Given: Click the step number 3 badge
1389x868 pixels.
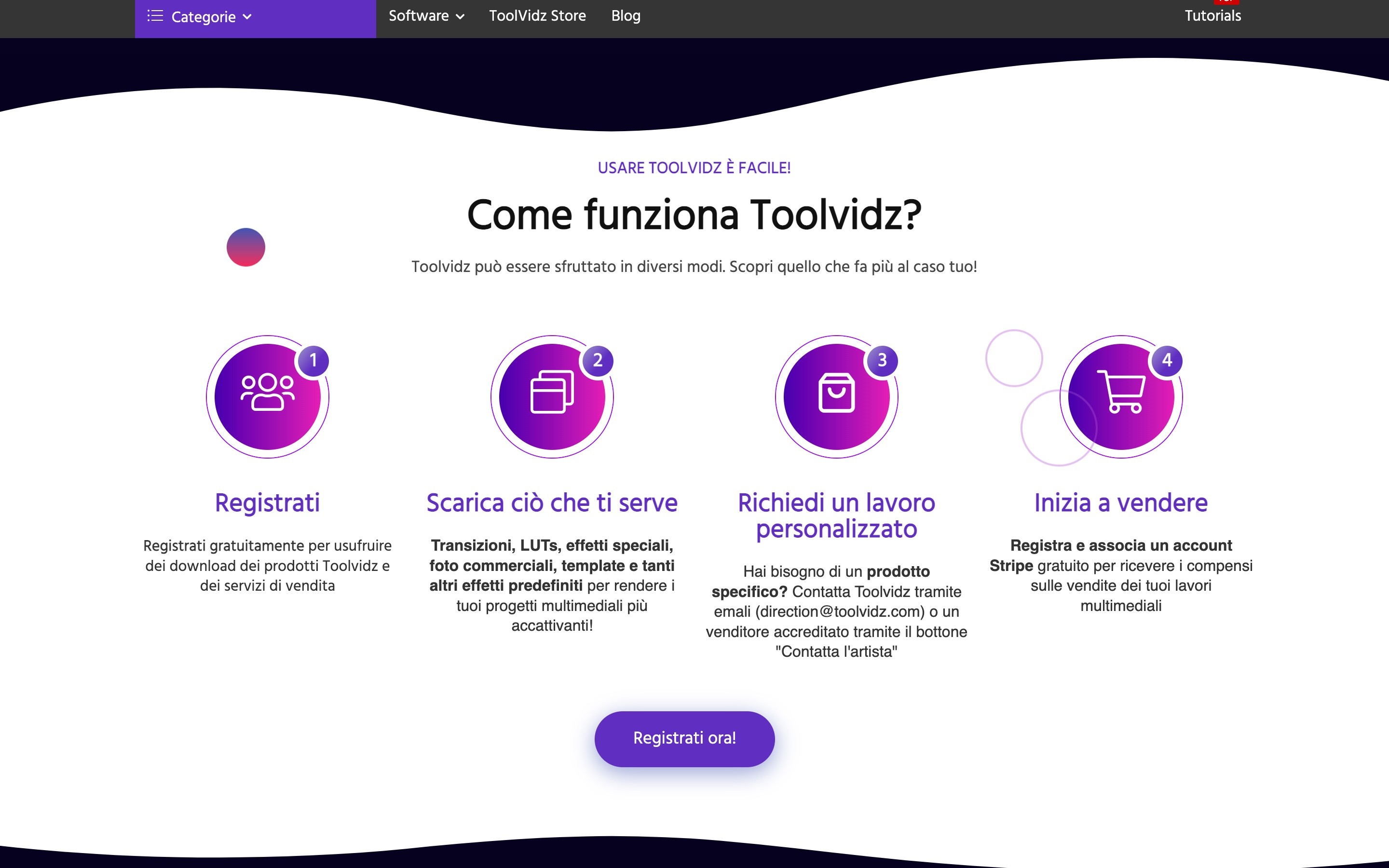Looking at the screenshot, I should coord(882,361).
